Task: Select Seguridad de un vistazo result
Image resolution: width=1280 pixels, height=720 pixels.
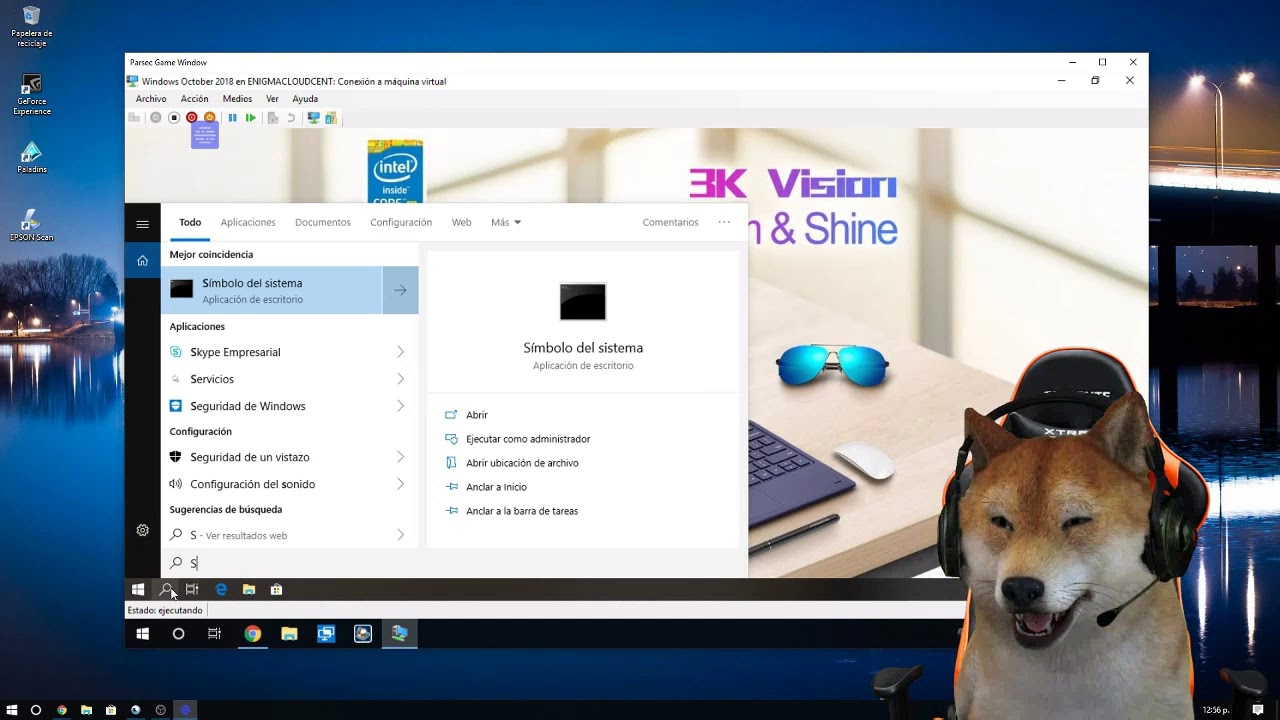Action: (271, 457)
